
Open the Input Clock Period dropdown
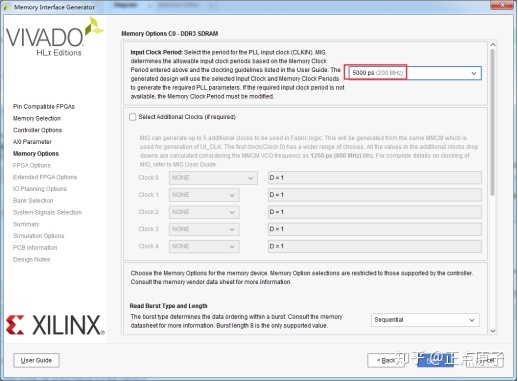pos(415,73)
